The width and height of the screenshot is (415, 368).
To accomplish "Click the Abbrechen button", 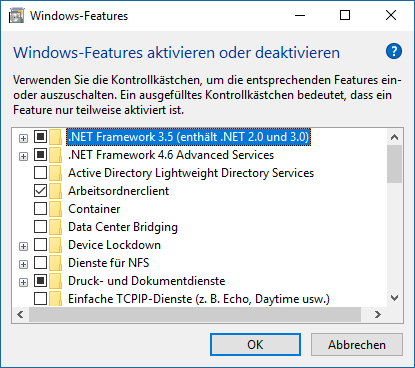I will (357, 345).
